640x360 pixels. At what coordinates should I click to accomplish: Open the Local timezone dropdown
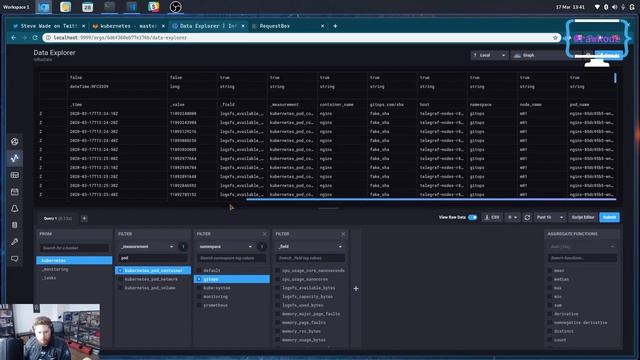pos(489,55)
